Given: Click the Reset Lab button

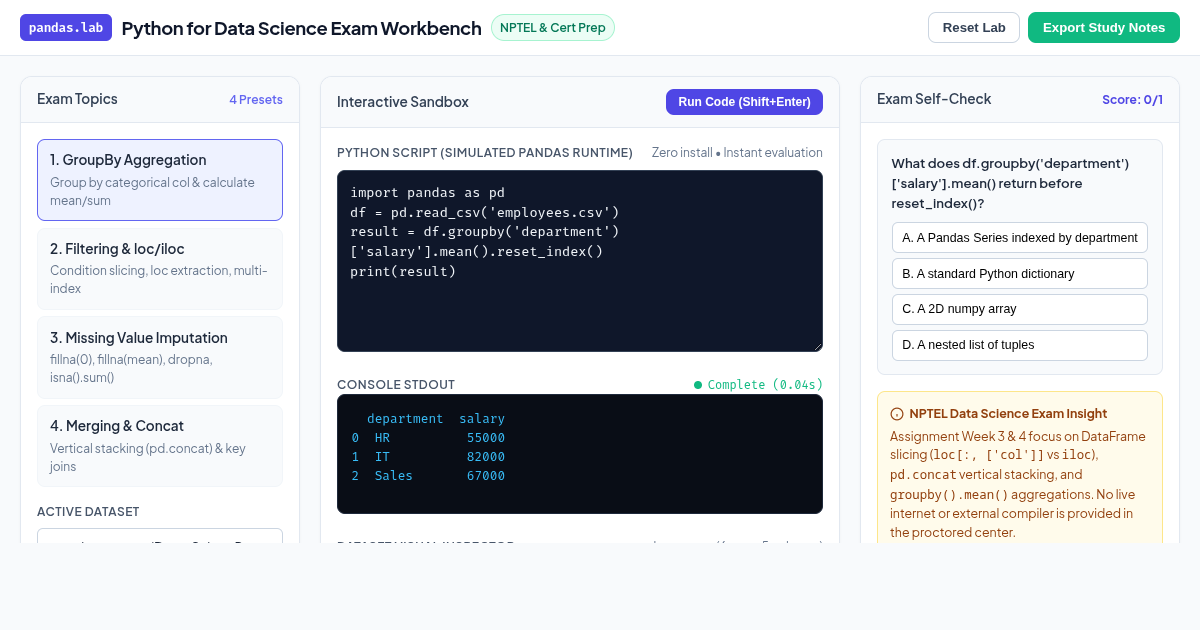Looking at the screenshot, I should (974, 28).
